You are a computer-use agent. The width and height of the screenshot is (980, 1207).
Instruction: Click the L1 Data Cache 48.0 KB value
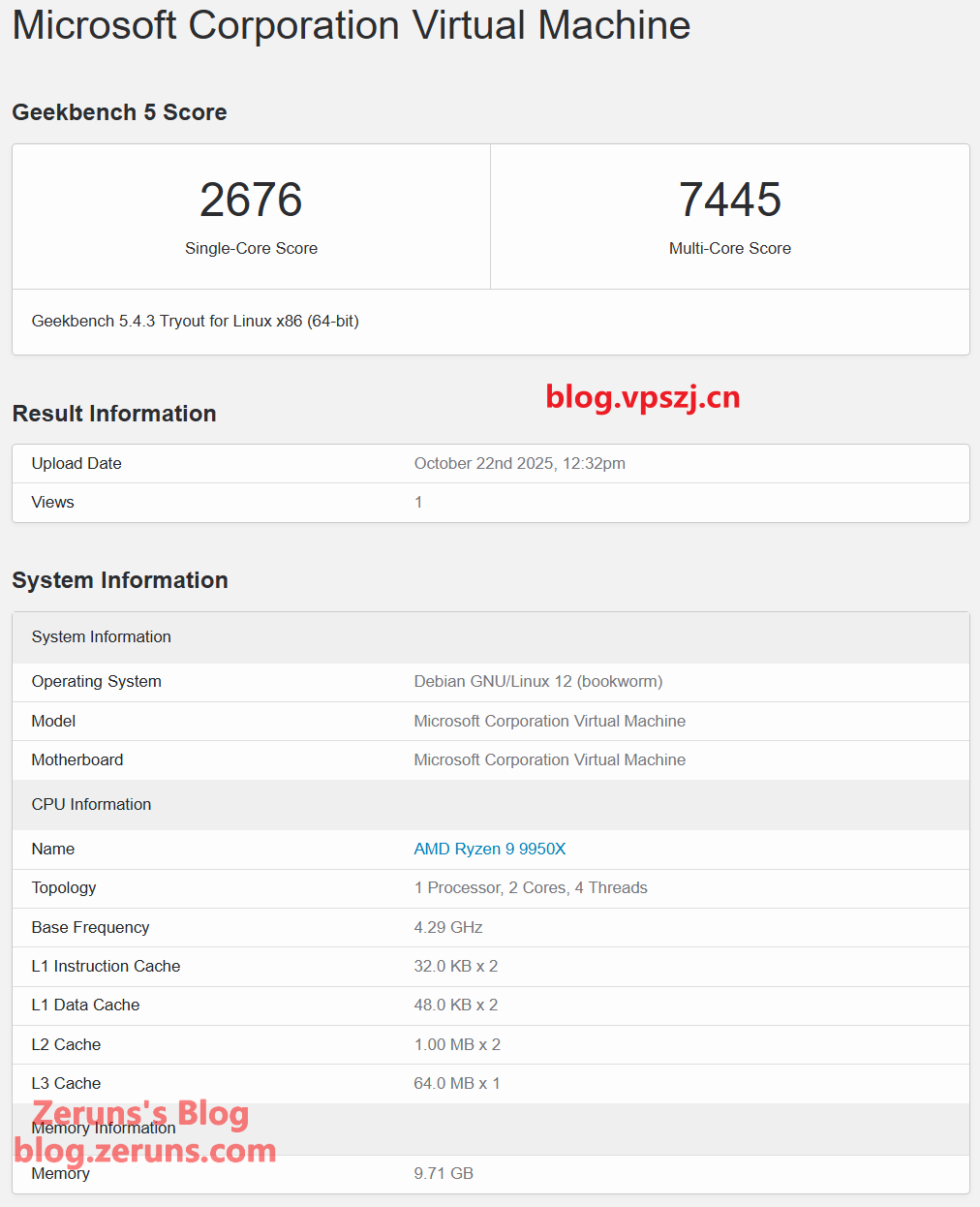coord(455,1005)
